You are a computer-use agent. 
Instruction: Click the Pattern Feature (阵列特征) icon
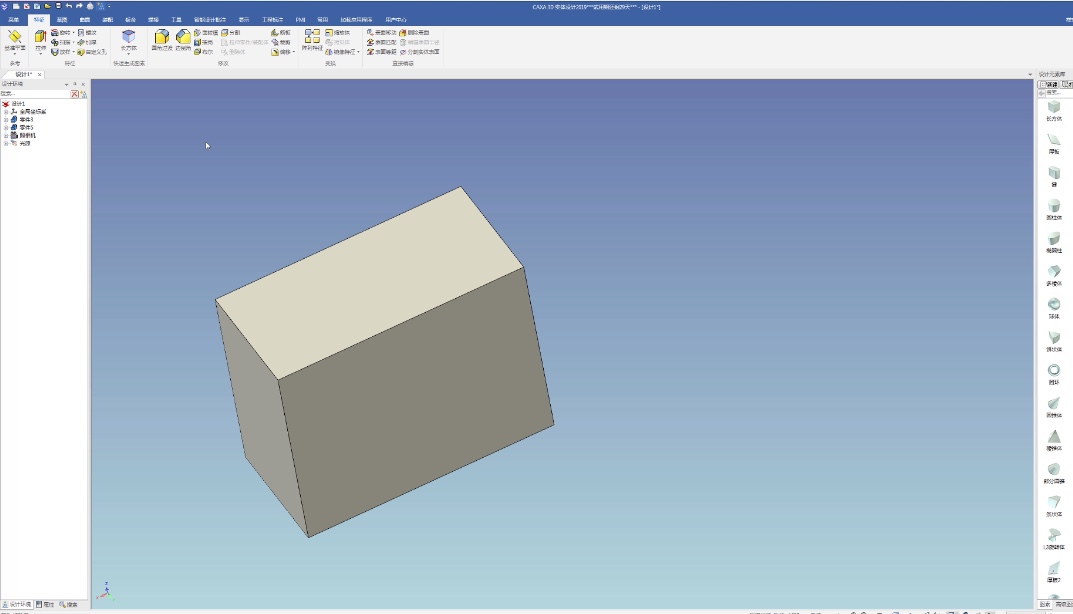coord(312,37)
